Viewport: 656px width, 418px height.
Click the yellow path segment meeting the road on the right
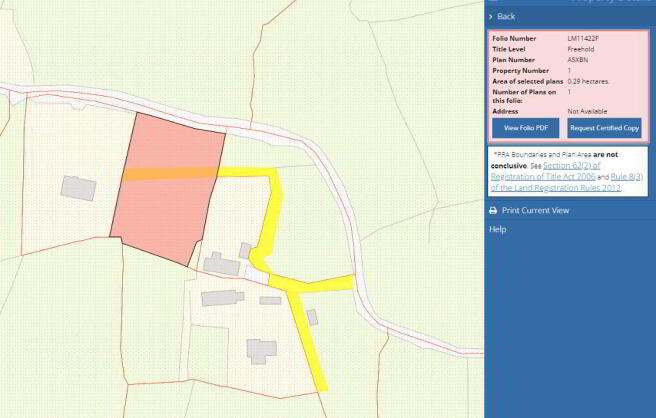point(330,282)
